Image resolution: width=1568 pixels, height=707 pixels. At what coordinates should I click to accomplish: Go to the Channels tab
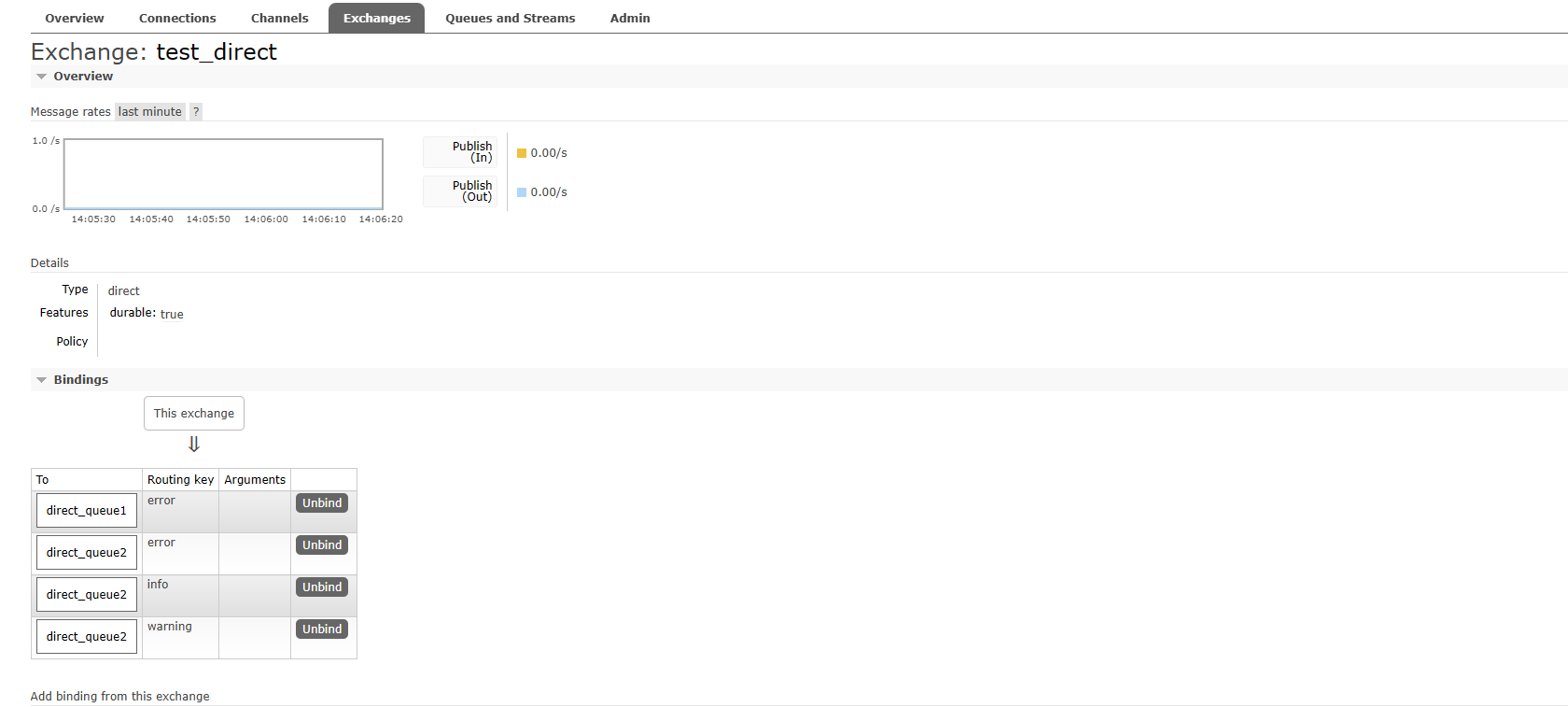[279, 18]
